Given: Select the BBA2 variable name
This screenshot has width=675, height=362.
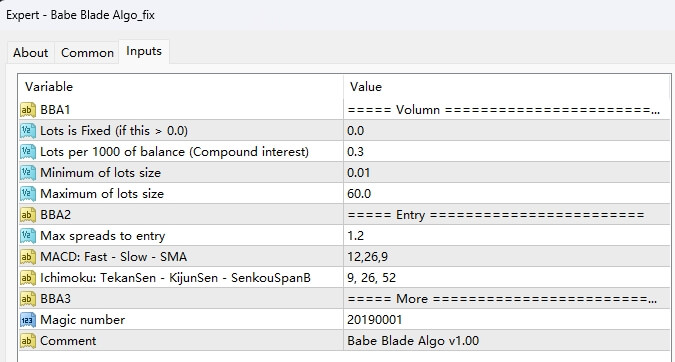Looking at the screenshot, I should pyautogui.click(x=55, y=215).
